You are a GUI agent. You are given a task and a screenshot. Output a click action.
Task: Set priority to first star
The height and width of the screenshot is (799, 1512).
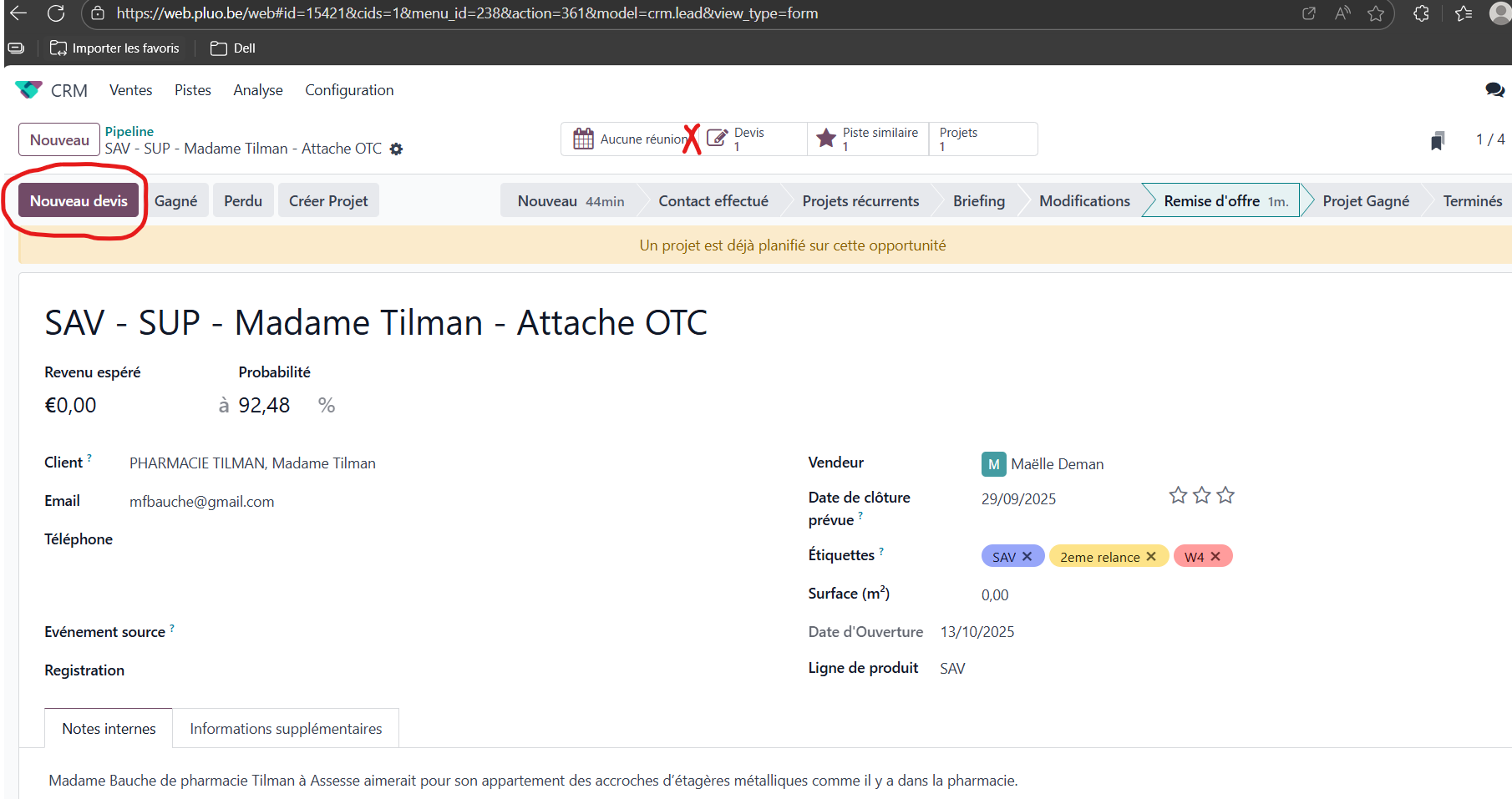click(1178, 496)
